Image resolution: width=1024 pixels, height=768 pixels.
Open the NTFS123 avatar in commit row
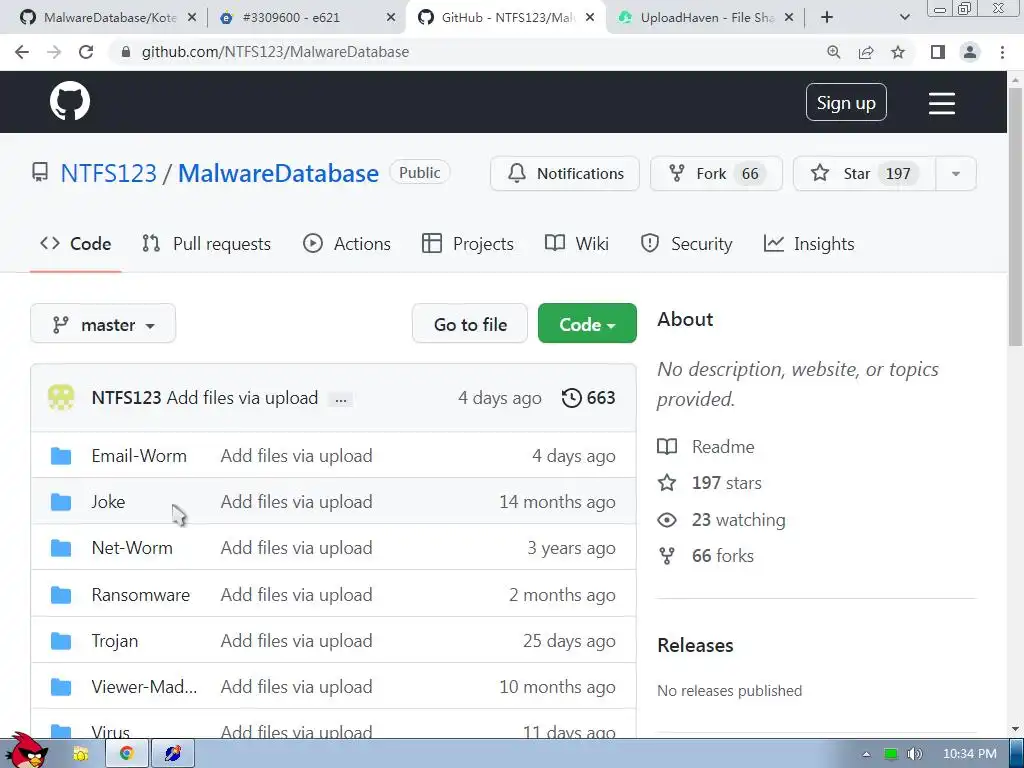[61, 398]
